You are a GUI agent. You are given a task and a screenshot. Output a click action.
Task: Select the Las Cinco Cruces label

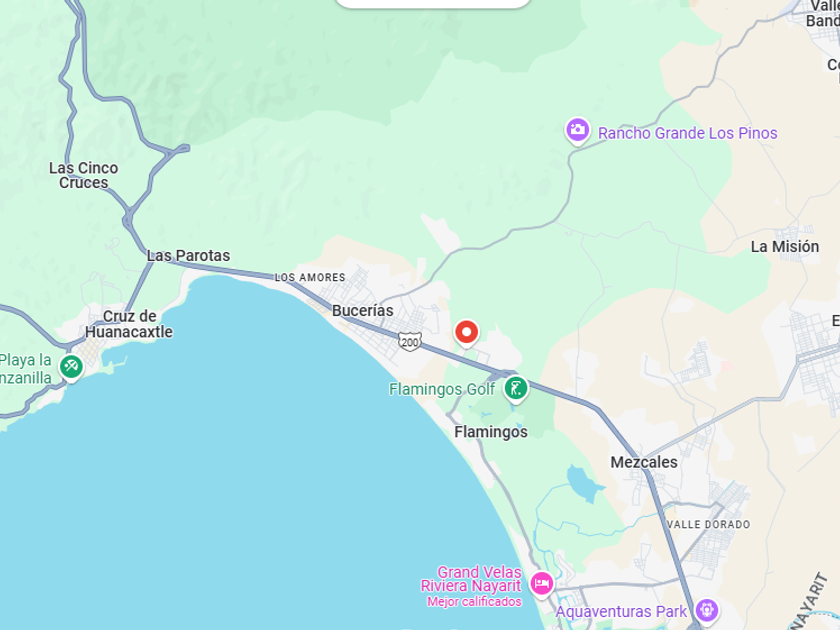[x=84, y=175]
